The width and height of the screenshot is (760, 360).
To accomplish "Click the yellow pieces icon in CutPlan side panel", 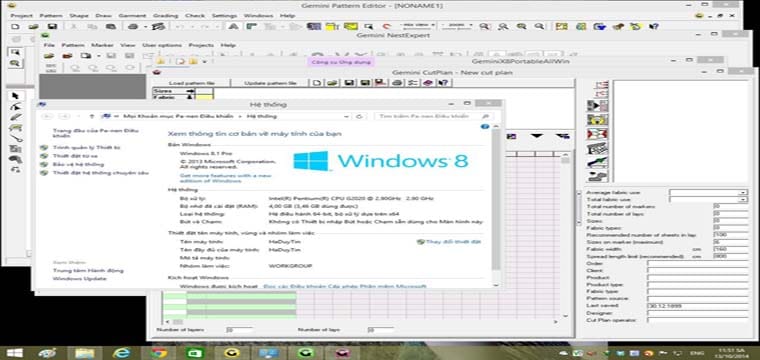I will (597, 120).
